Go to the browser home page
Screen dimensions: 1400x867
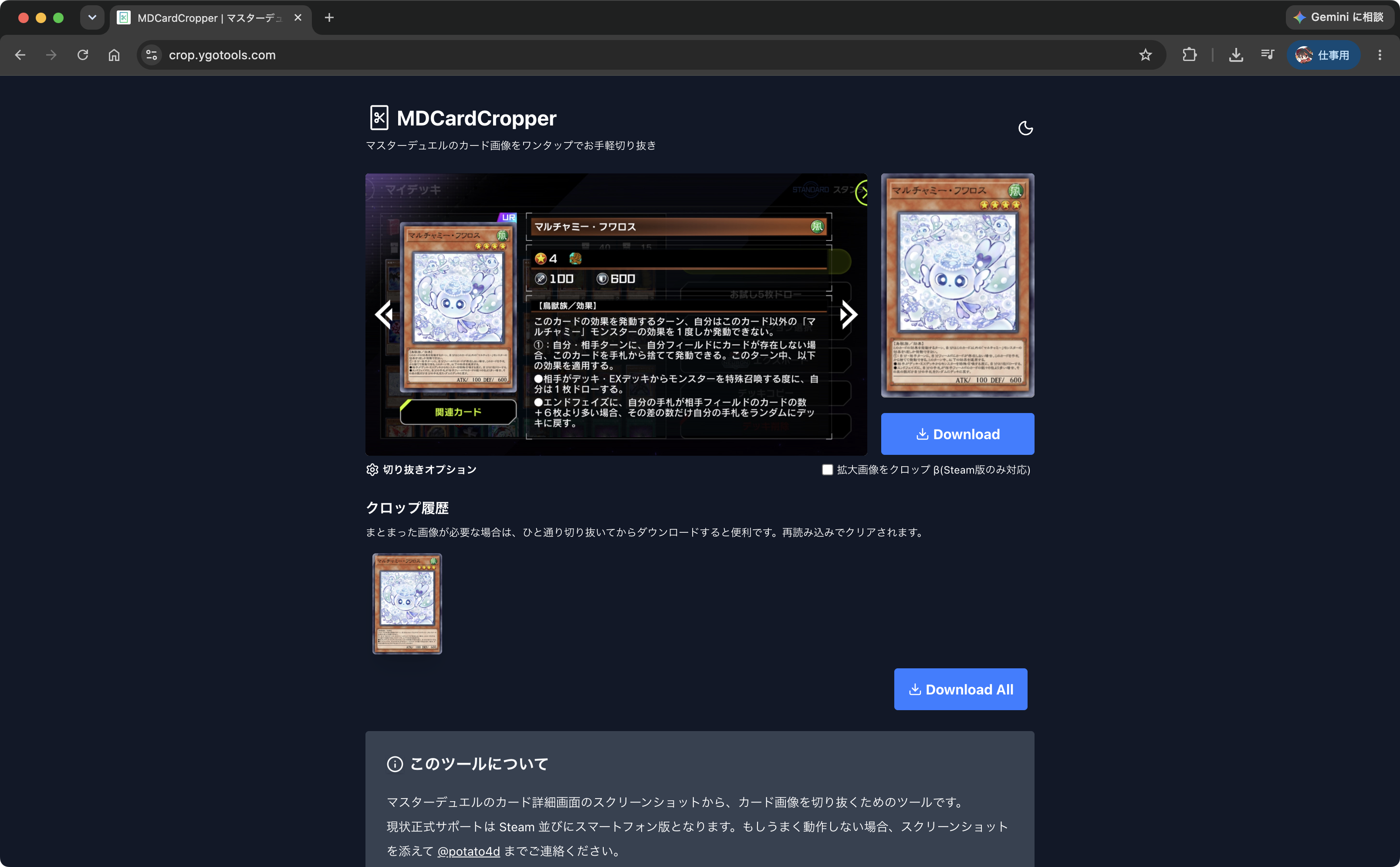(114, 55)
